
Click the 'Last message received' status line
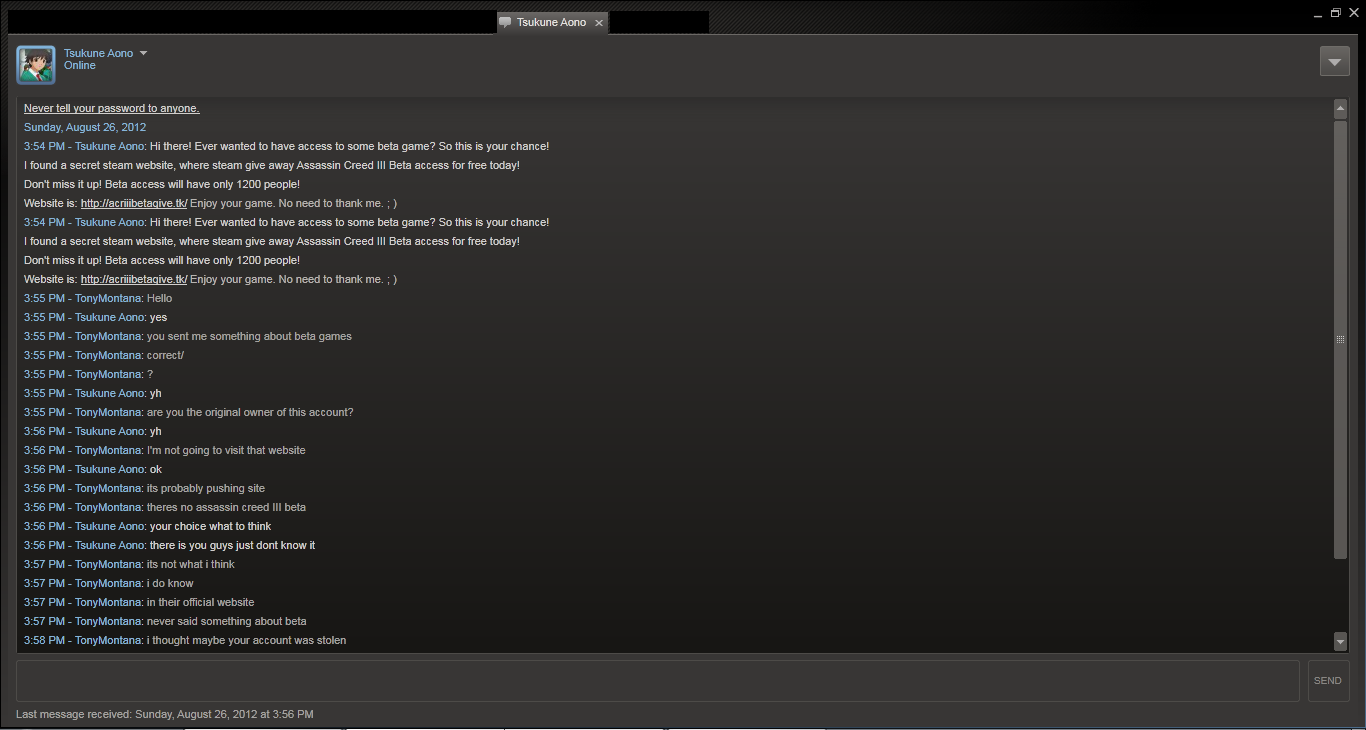point(165,714)
